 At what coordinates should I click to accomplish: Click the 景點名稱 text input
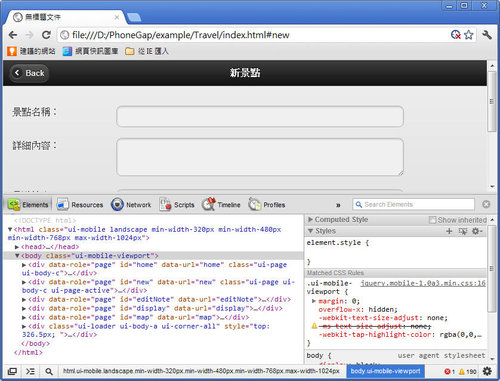tap(260, 116)
